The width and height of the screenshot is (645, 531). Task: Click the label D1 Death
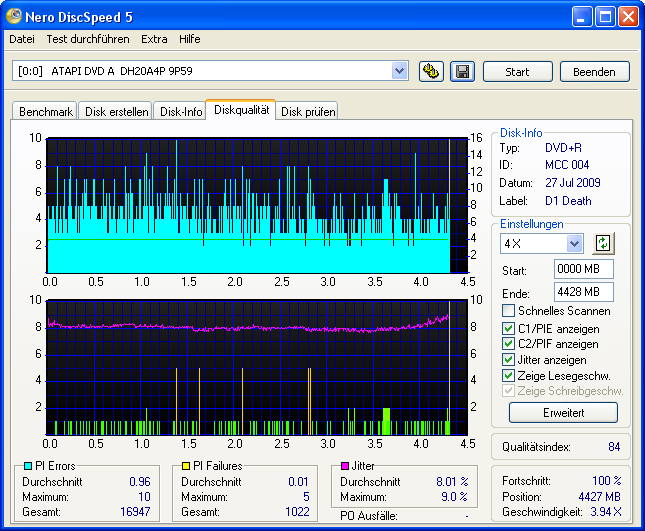[x=568, y=201]
